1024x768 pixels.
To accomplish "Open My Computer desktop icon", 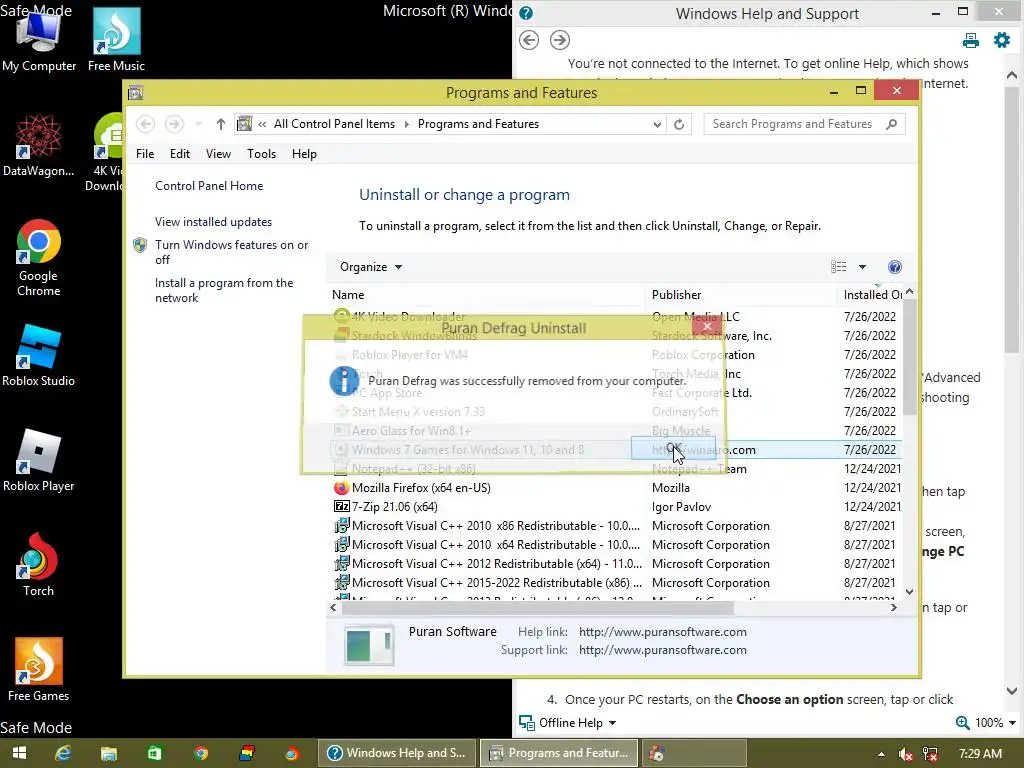I will point(39,40).
